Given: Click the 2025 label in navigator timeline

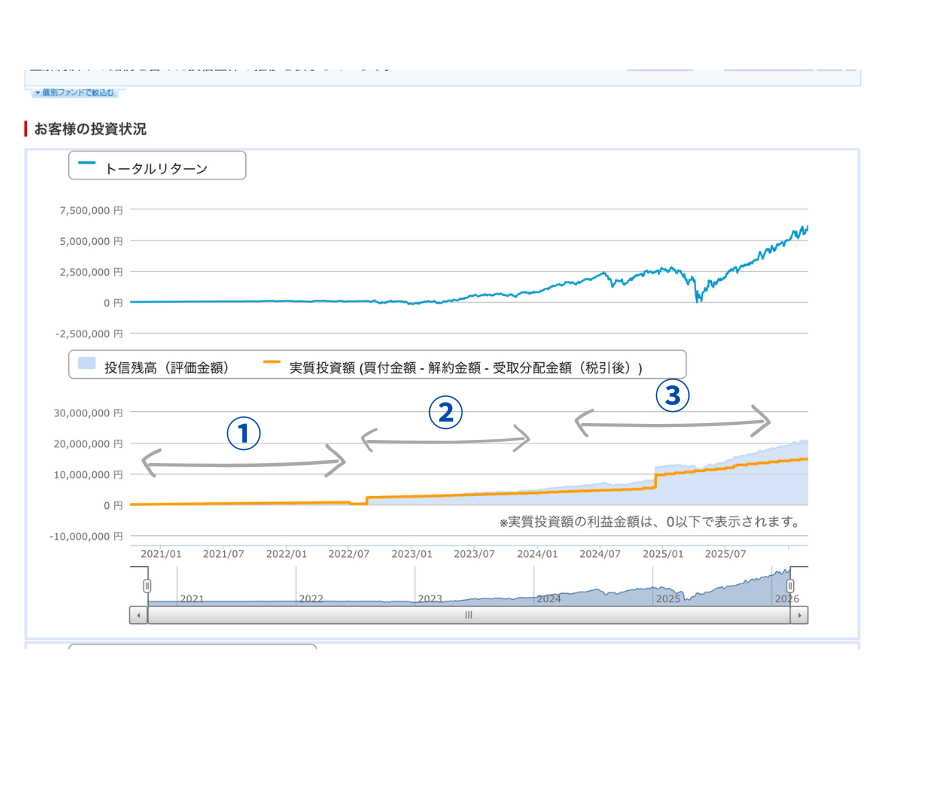Looking at the screenshot, I should tap(667, 598).
